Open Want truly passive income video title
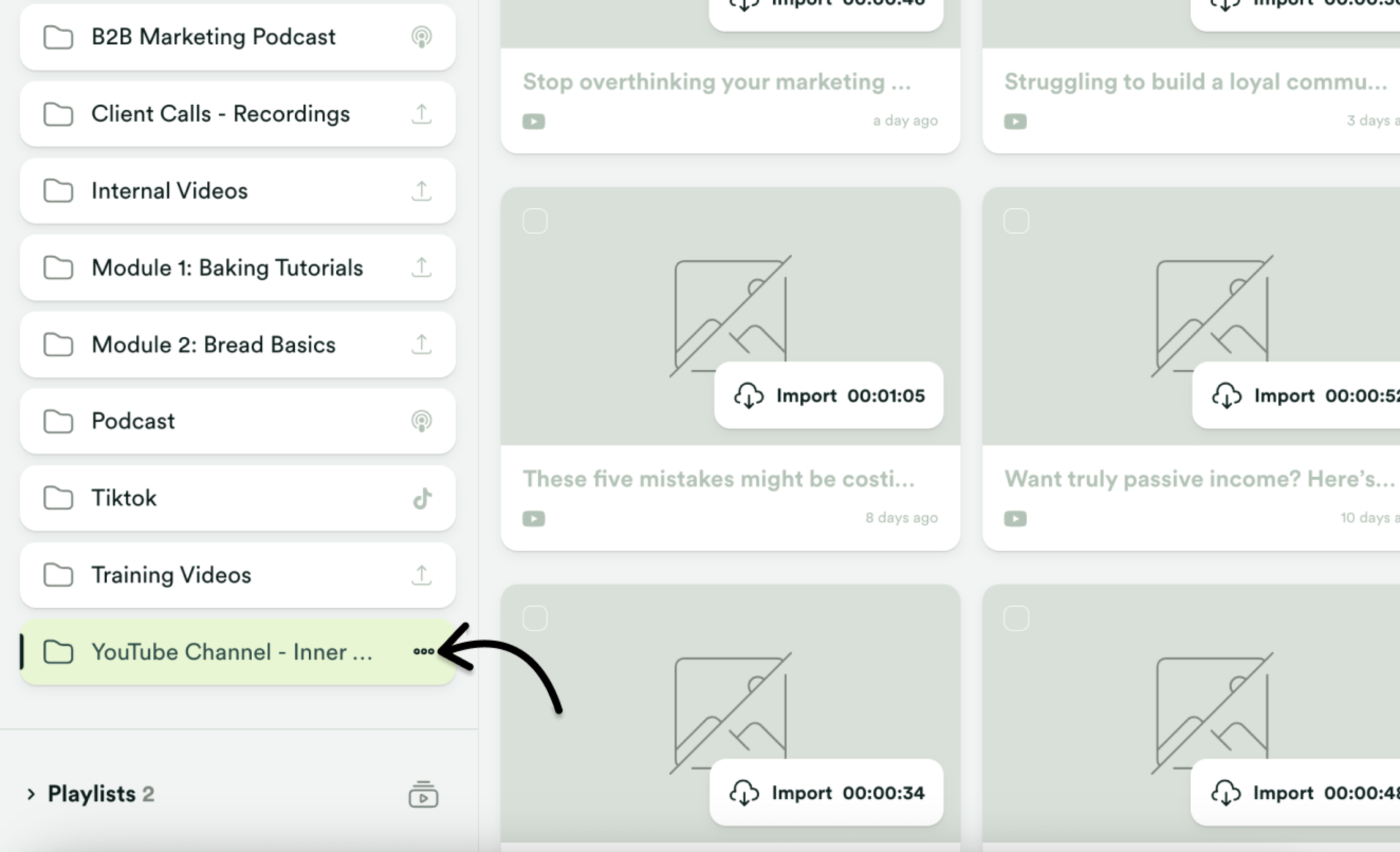 coord(1199,479)
